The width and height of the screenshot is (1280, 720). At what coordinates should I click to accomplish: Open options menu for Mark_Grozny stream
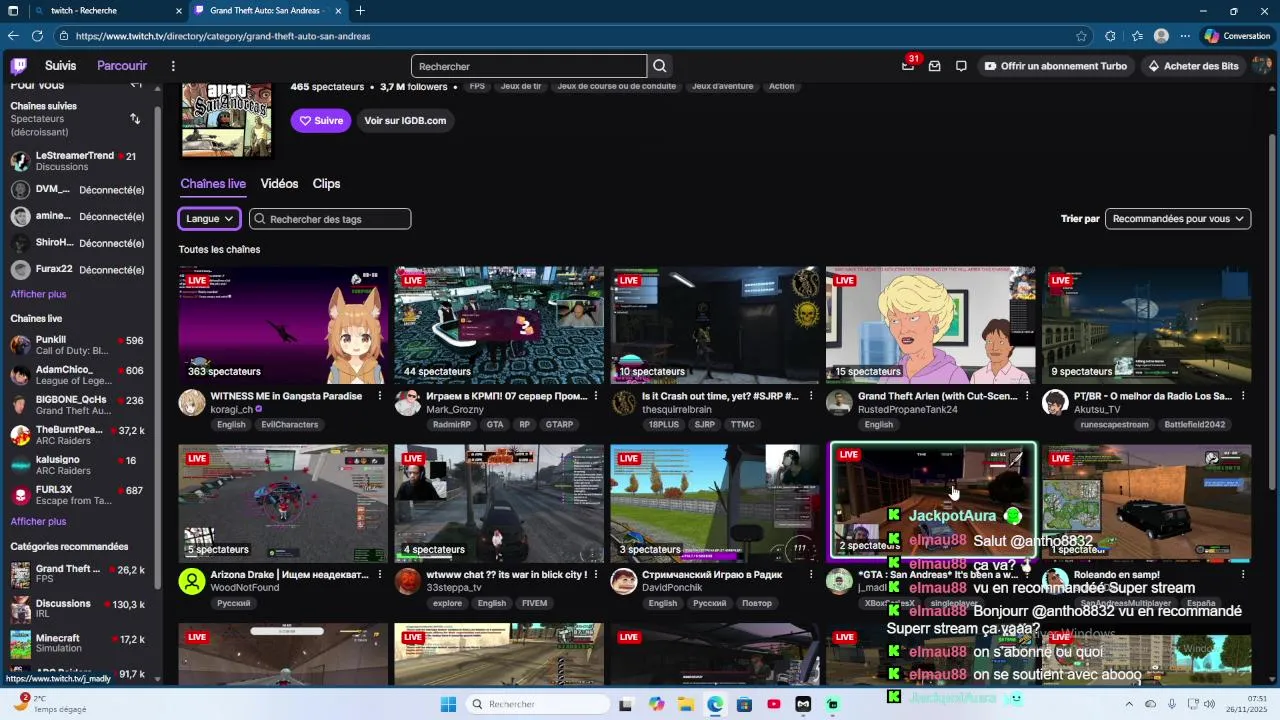click(x=596, y=396)
